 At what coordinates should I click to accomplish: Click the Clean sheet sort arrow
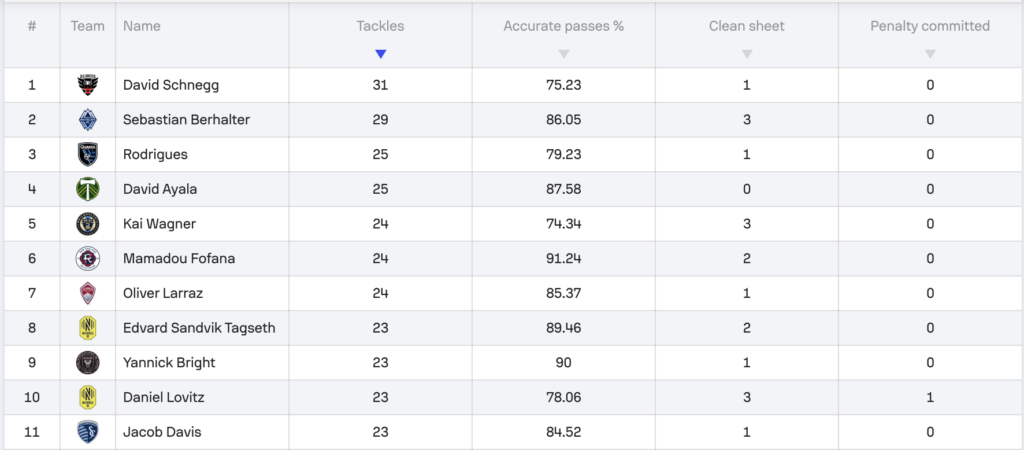coord(747,54)
